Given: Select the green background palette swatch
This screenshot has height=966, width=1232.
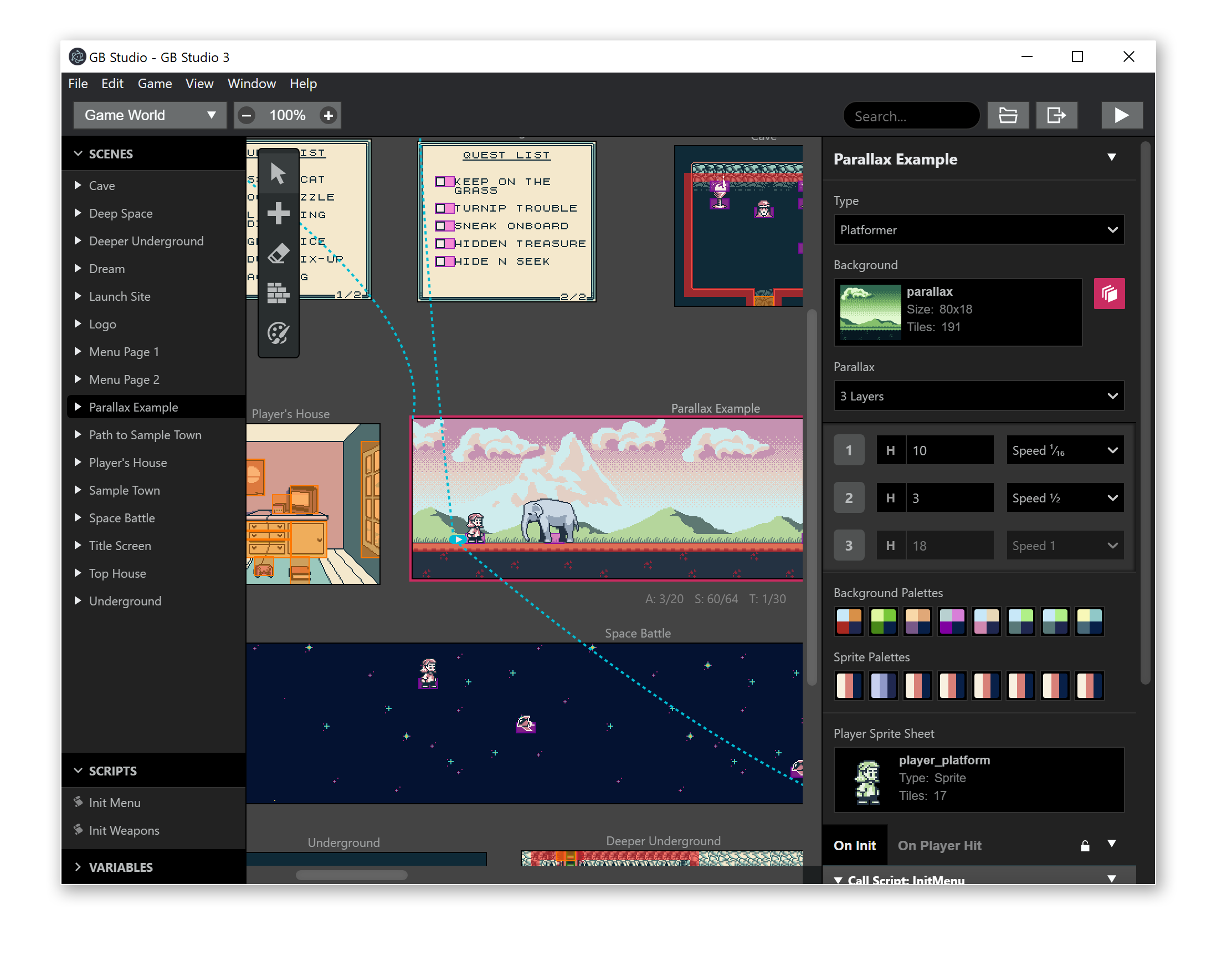Looking at the screenshot, I should coord(883,621).
